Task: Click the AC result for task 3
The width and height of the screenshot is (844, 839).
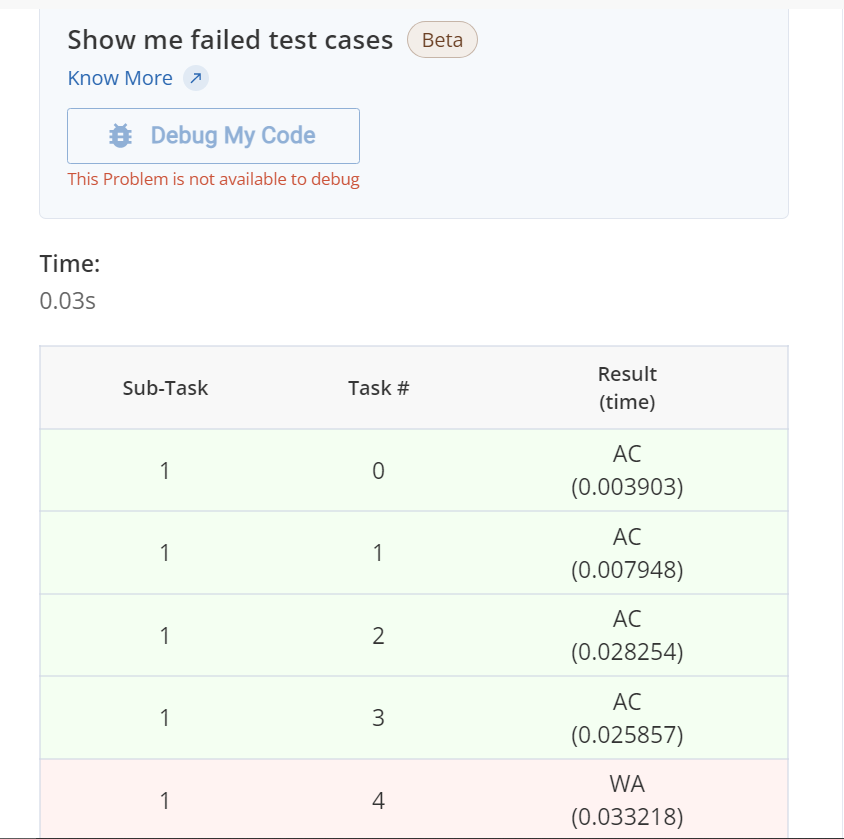Action: pyautogui.click(x=627, y=718)
